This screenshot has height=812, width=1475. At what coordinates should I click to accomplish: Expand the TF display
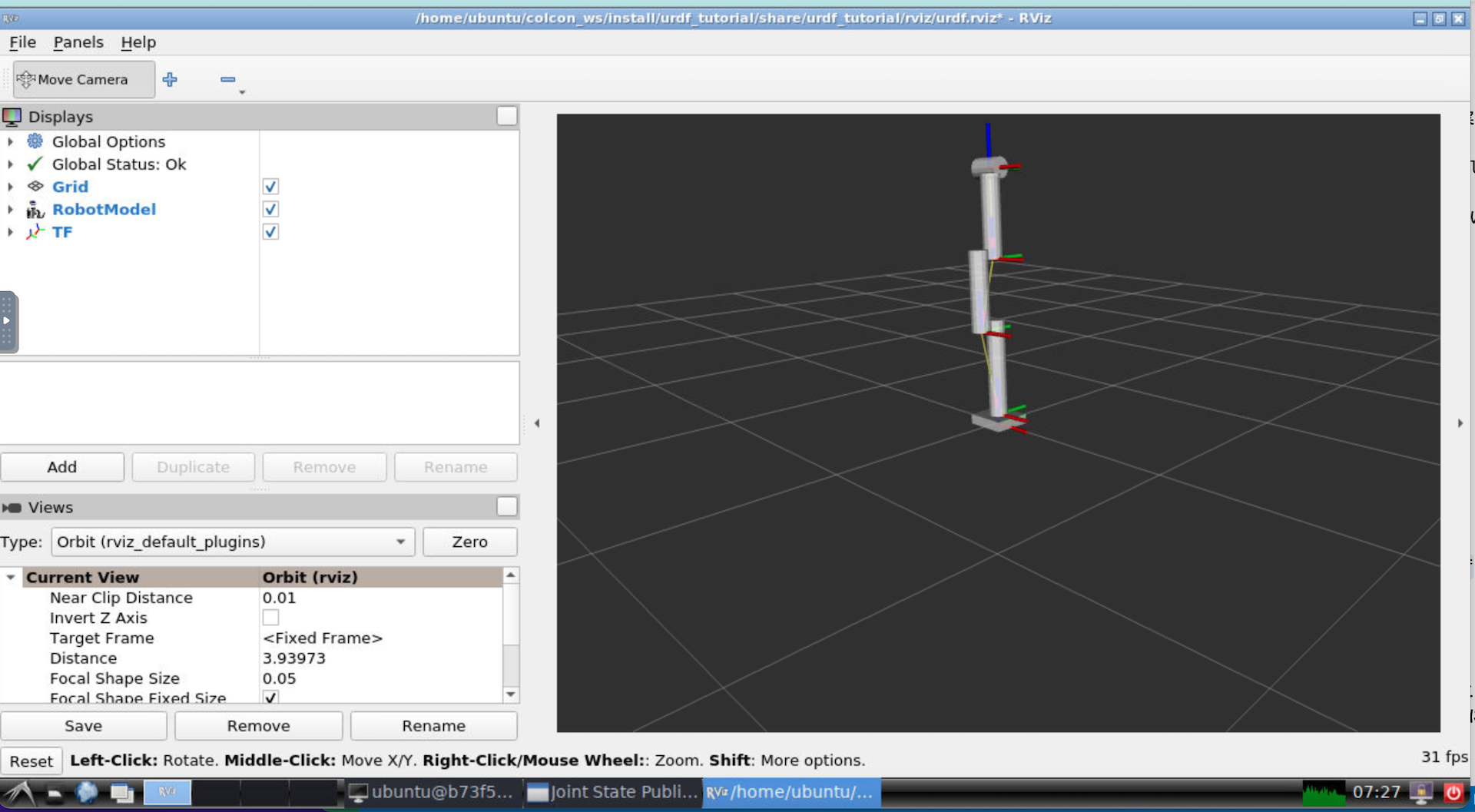10,232
